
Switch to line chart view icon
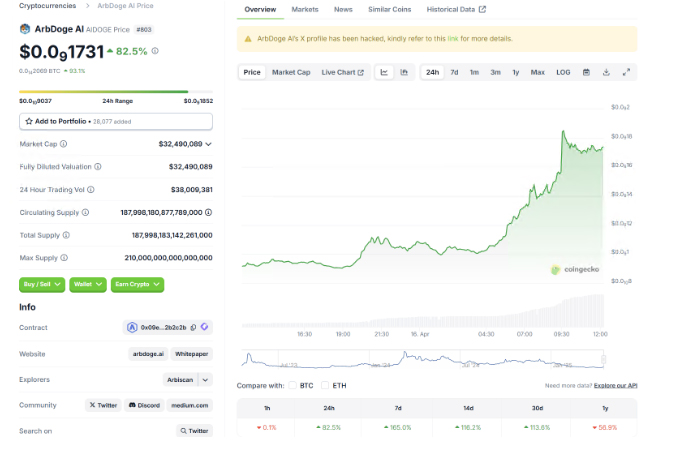click(x=385, y=72)
